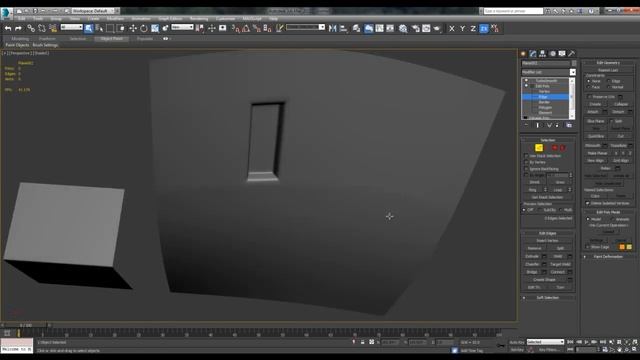Click the Undo arrow in main toolbar
640x360 pixels.
(8, 28)
